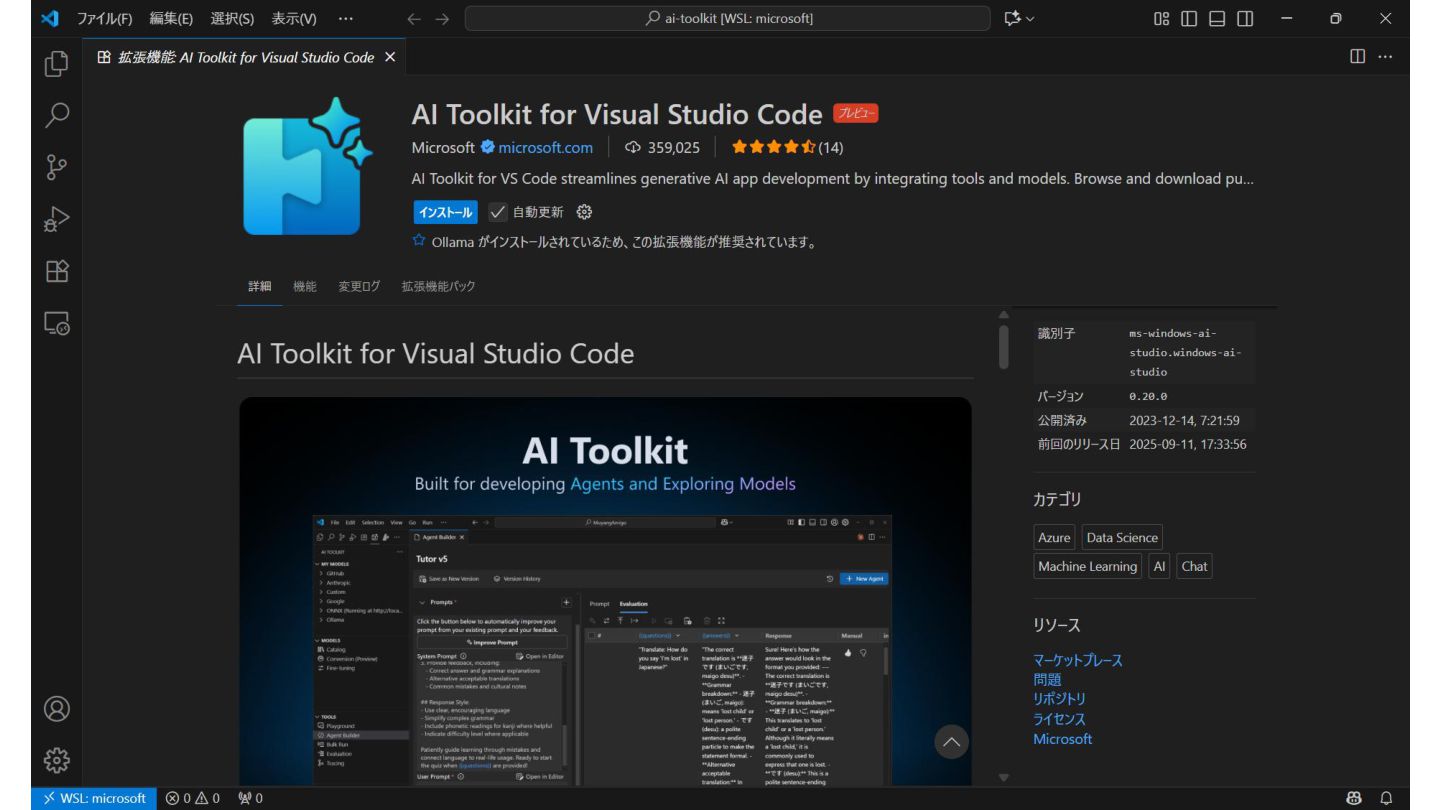Open the Accounts menu icon
The width and height of the screenshot is (1440, 810).
click(x=57, y=709)
